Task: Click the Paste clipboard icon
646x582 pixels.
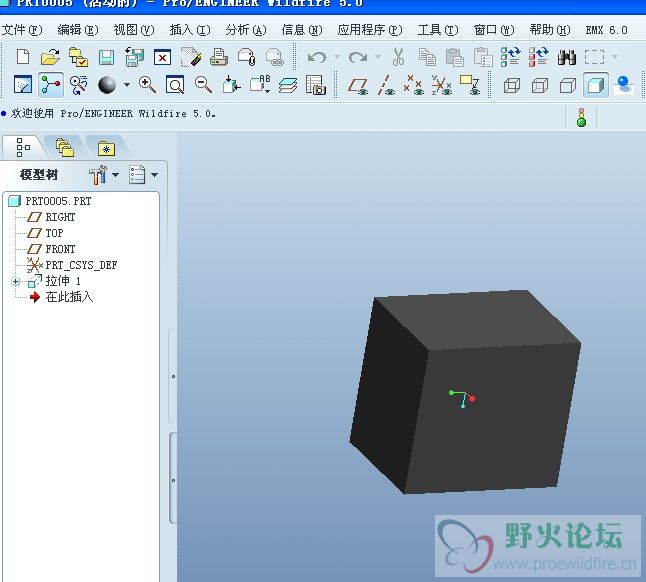Action: [x=455, y=57]
